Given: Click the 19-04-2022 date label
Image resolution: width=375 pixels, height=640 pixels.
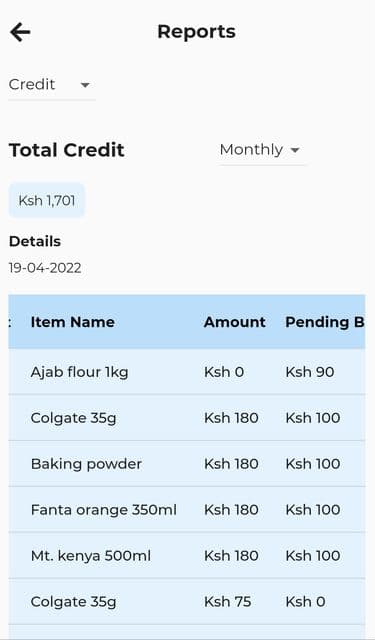Looking at the screenshot, I should (x=45, y=268).
